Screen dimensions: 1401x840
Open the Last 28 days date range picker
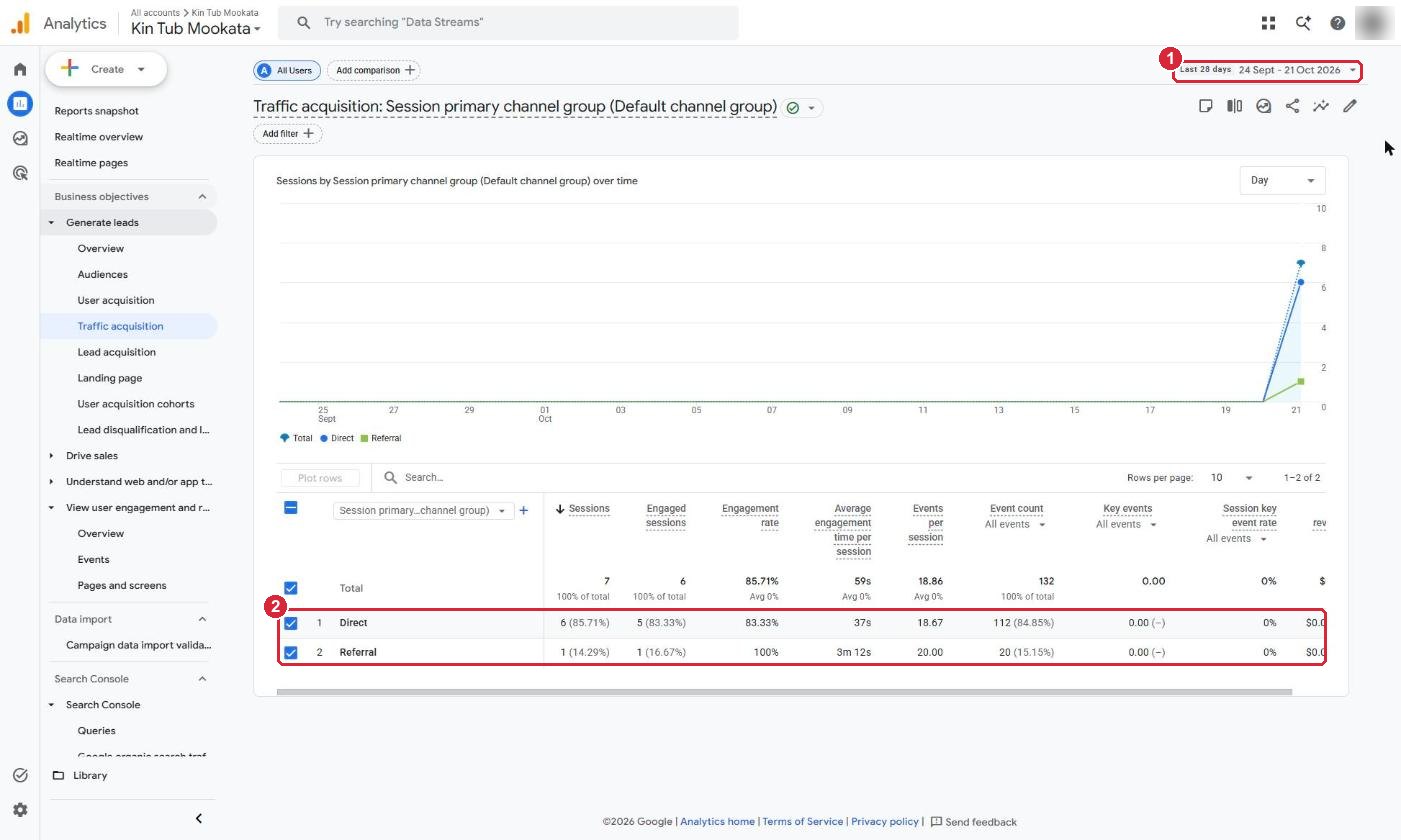click(1268, 70)
